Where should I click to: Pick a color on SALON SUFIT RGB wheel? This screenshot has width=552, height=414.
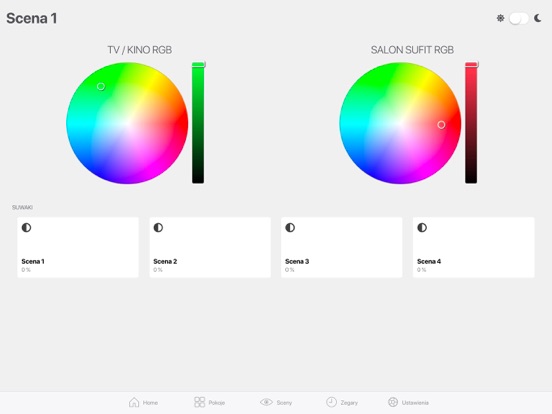[400, 123]
